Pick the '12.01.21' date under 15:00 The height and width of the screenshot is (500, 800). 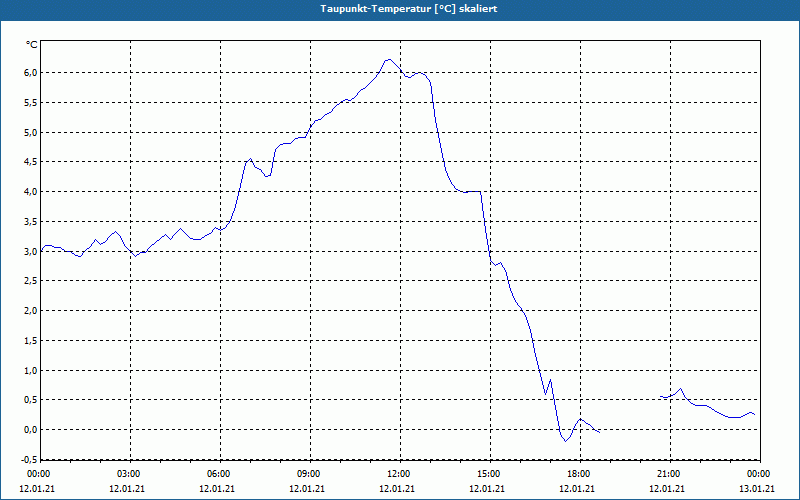(x=487, y=489)
